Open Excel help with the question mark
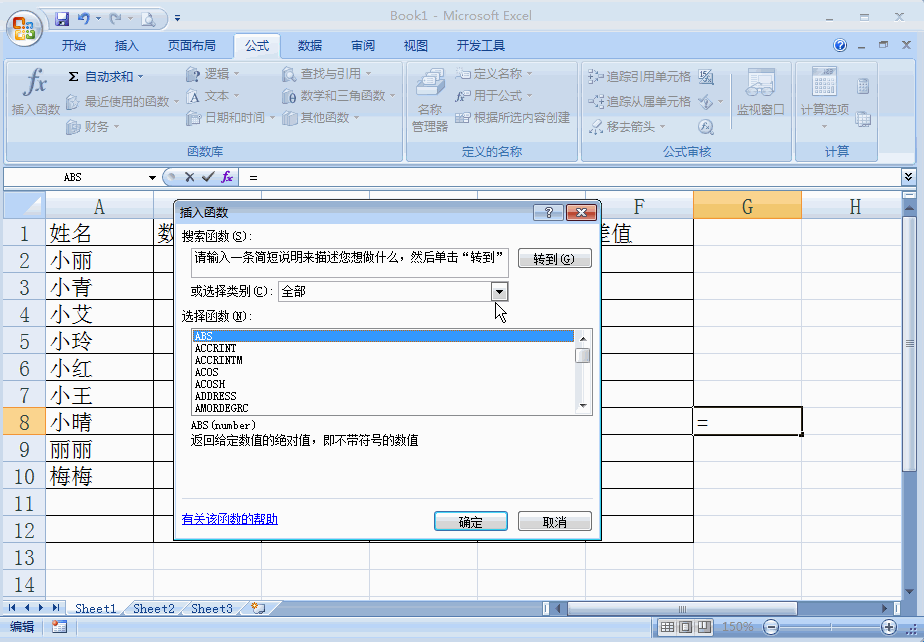Image resolution: width=924 pixels, height=642 pixels. point(840,45)
